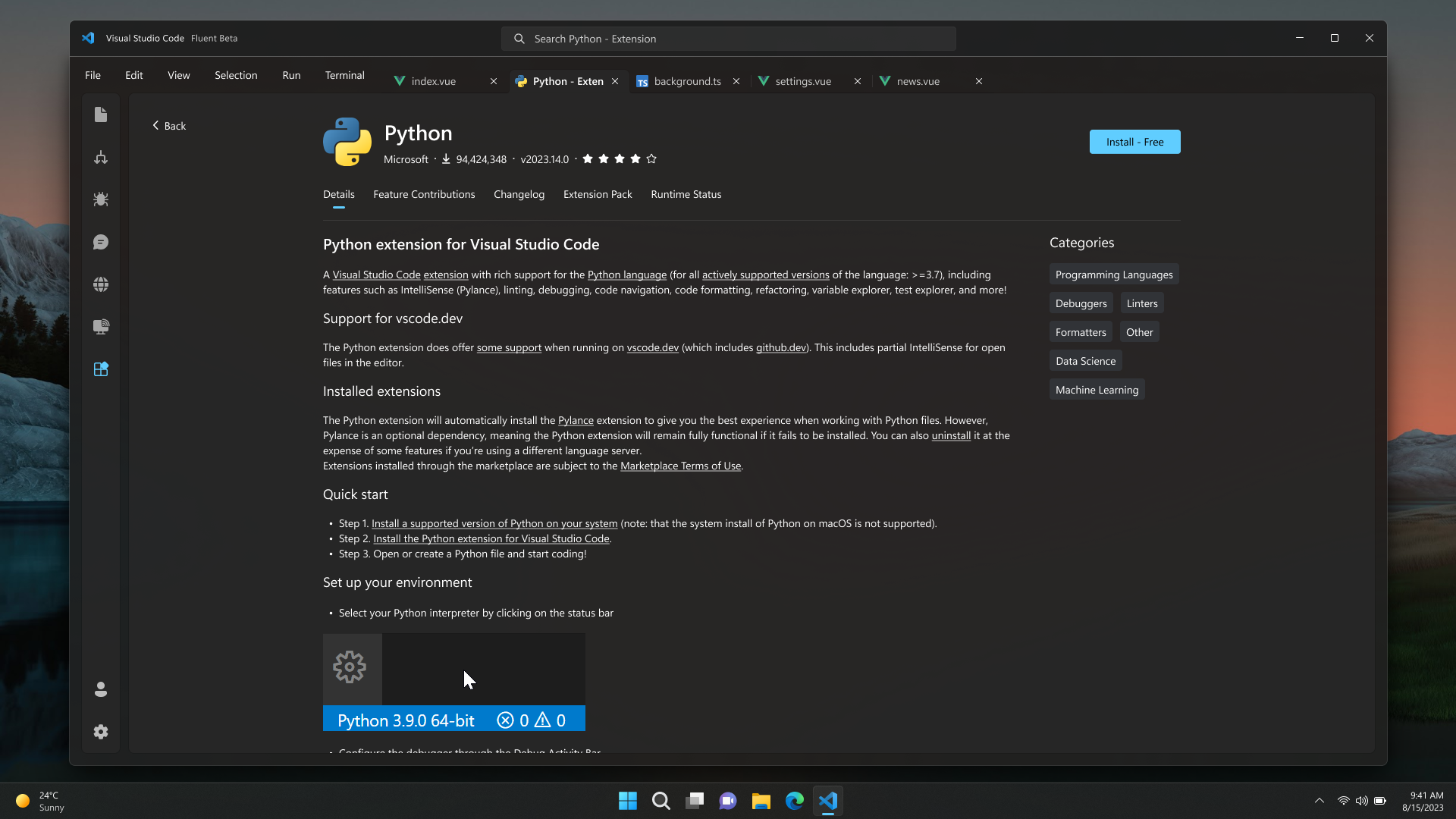Open the globe icon in sidebar
Viewport: 1456px width, 819px height.
101,284
